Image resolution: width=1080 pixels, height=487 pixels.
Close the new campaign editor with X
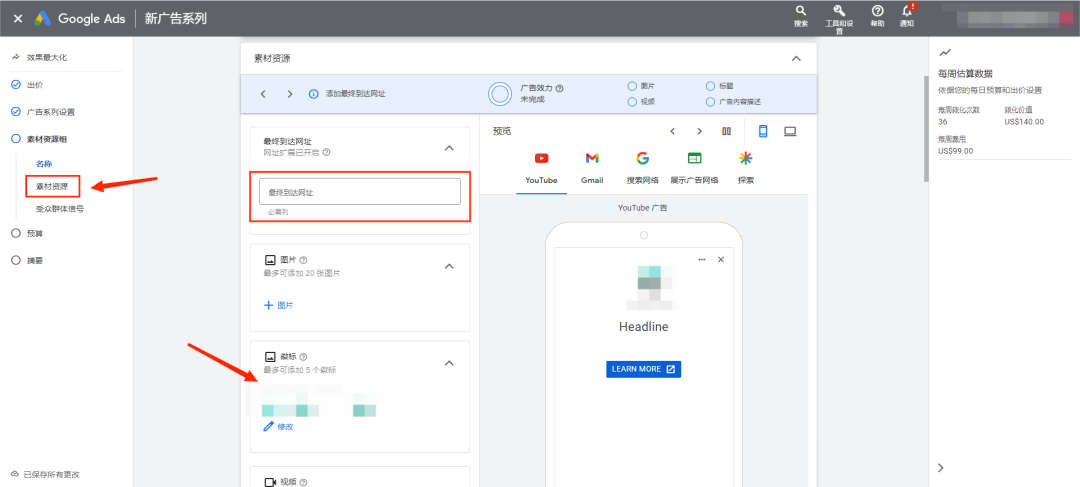click(18, 19)
